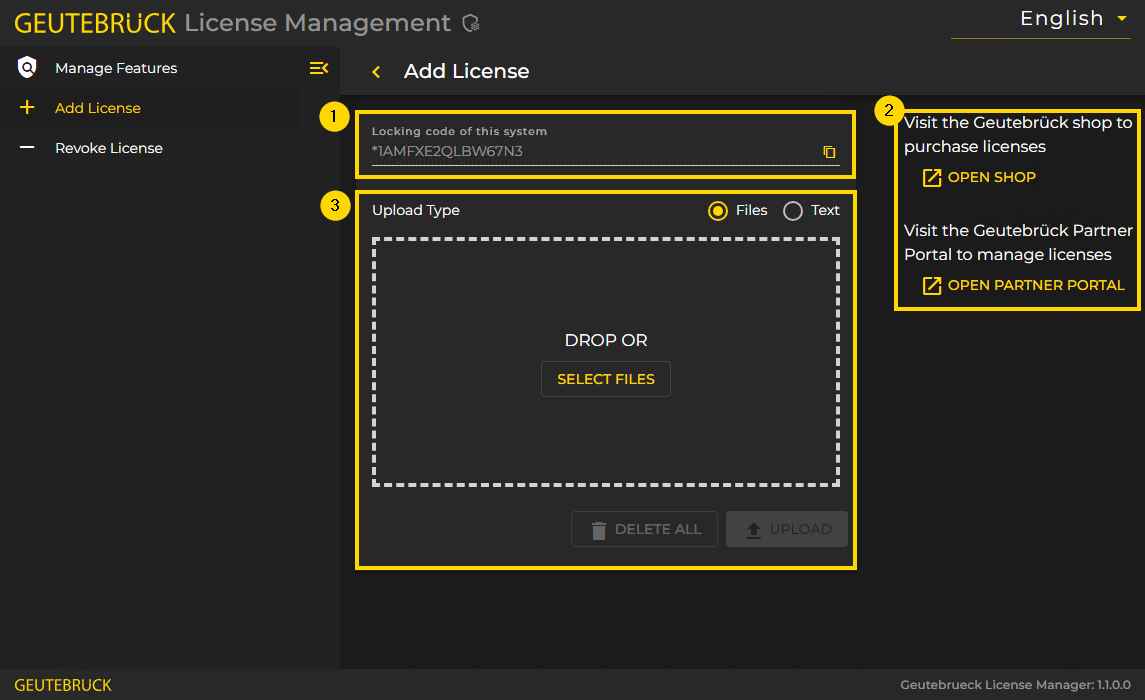The width and height of the screenshot is (1145, 700).
Task: Click the Upload Type label
Action: [x=416, y=210]
